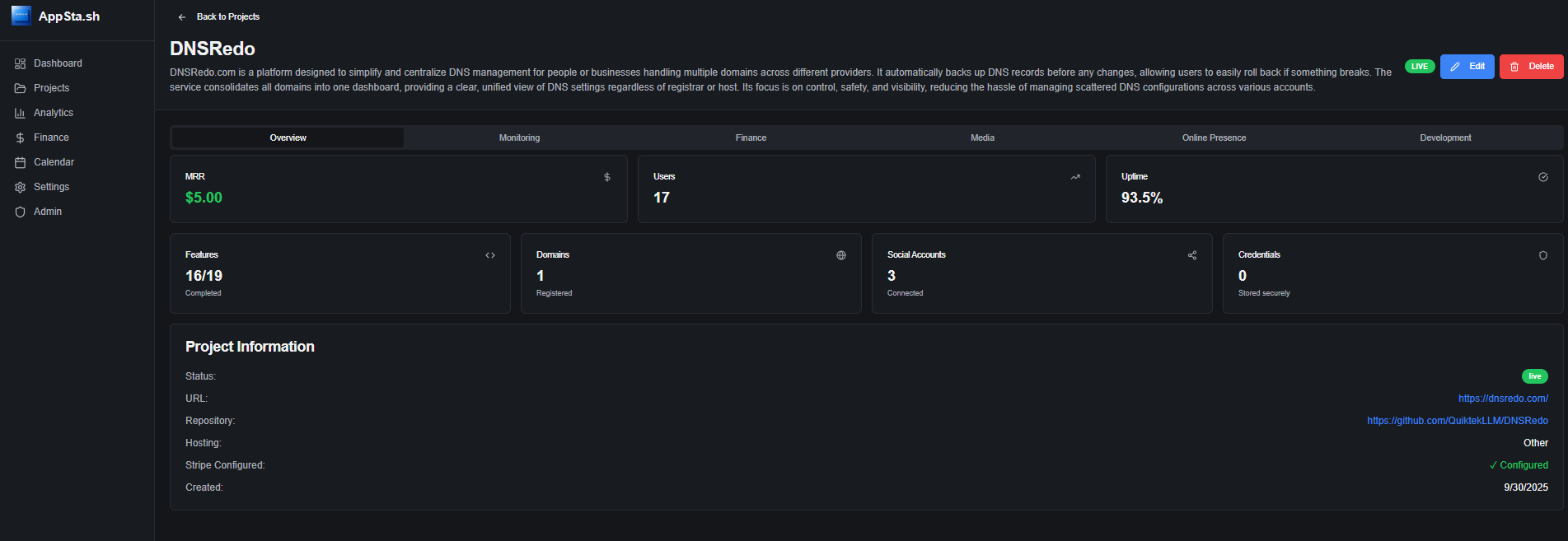1568x541 pixels.
Task: Switch to the Development tab
Action: [x=1445, y=138]
